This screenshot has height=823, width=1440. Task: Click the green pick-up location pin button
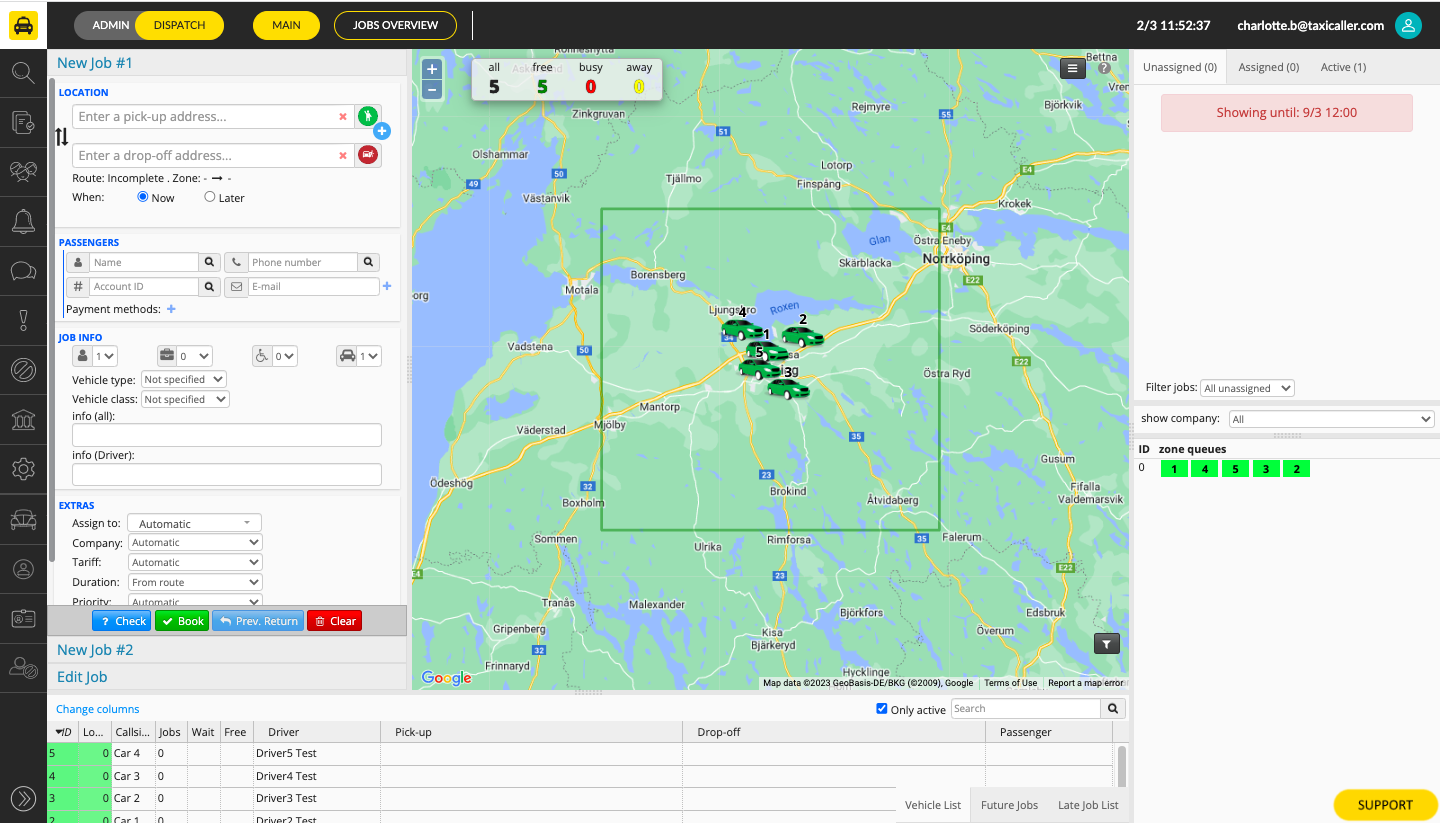(368, 116)
